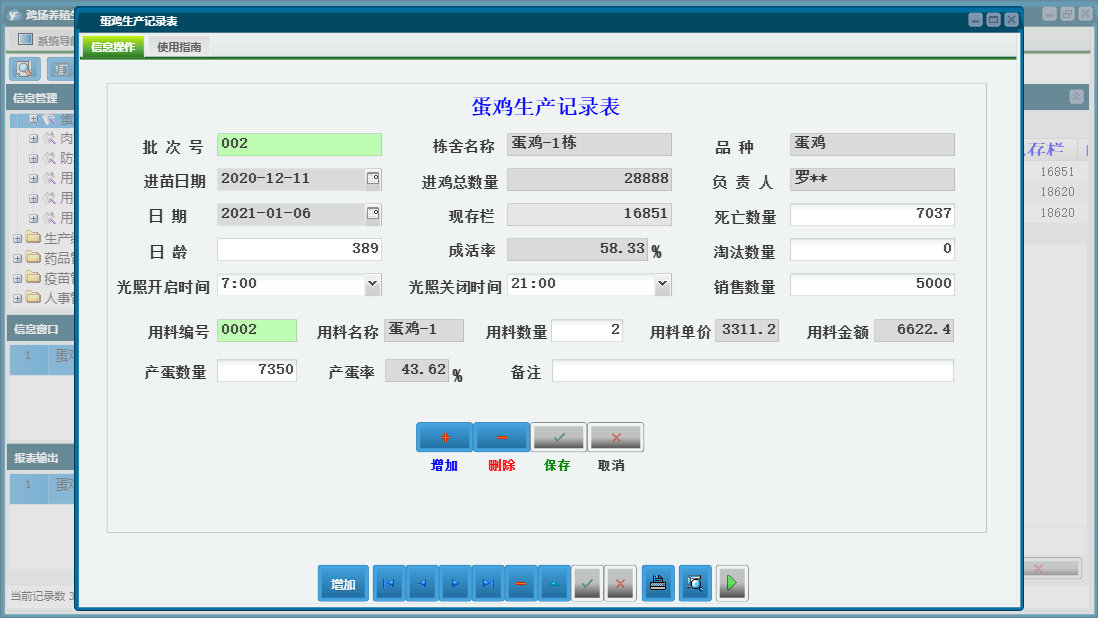1098x618 pixels.
Task: Go to next record in bottom navigator
Action: tap(455, 583)
